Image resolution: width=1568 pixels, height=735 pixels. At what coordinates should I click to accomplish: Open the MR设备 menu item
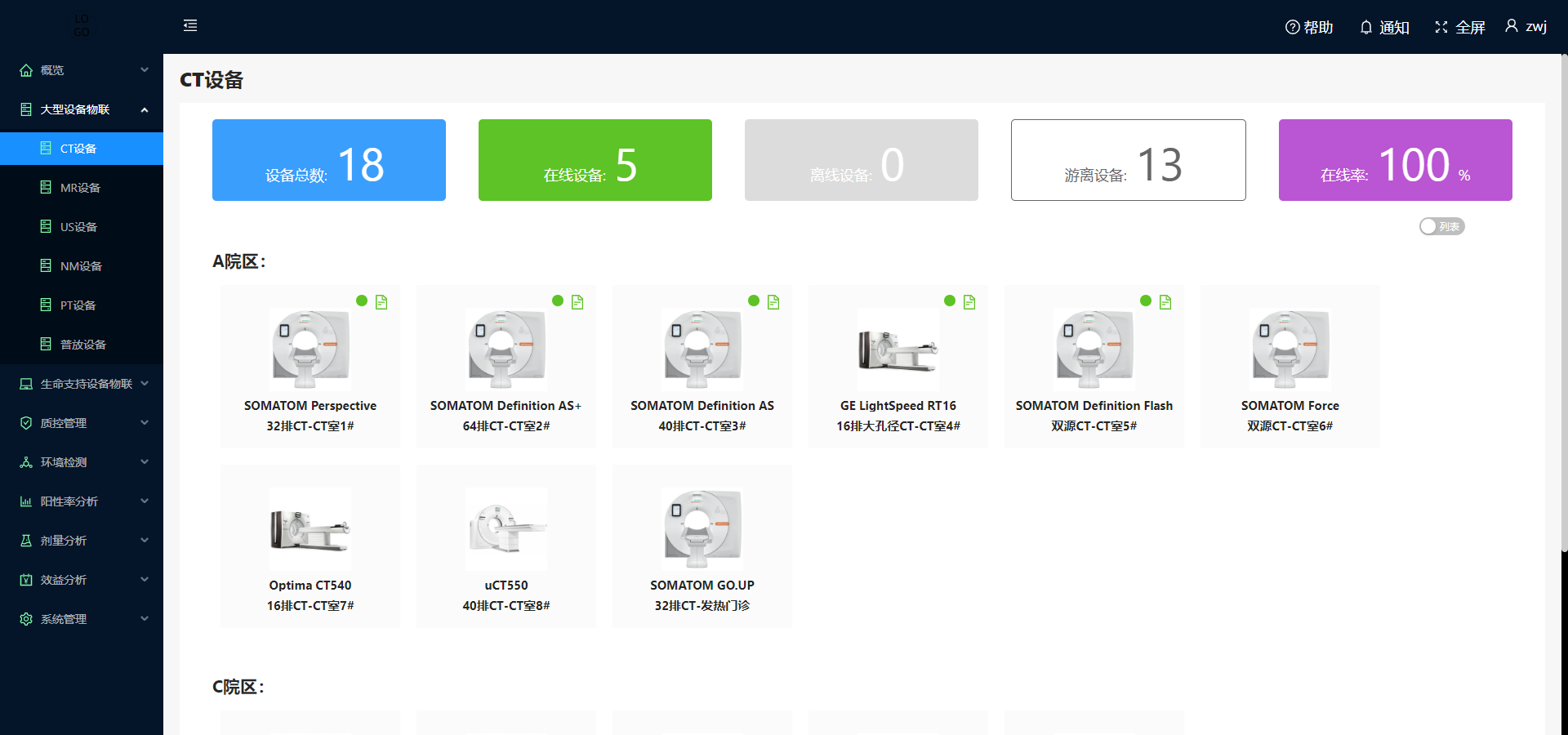coord(82,188)
